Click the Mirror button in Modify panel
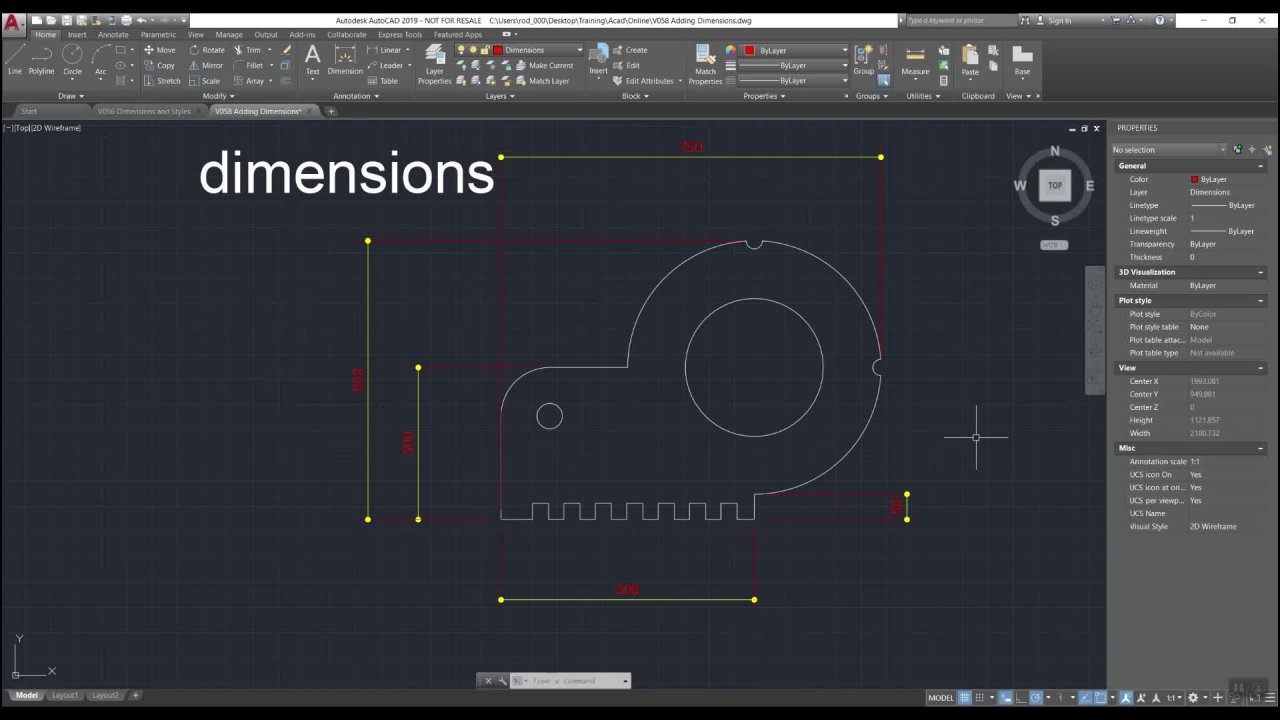This screenshot has height=720, width=1280. [x=206, y=65]
